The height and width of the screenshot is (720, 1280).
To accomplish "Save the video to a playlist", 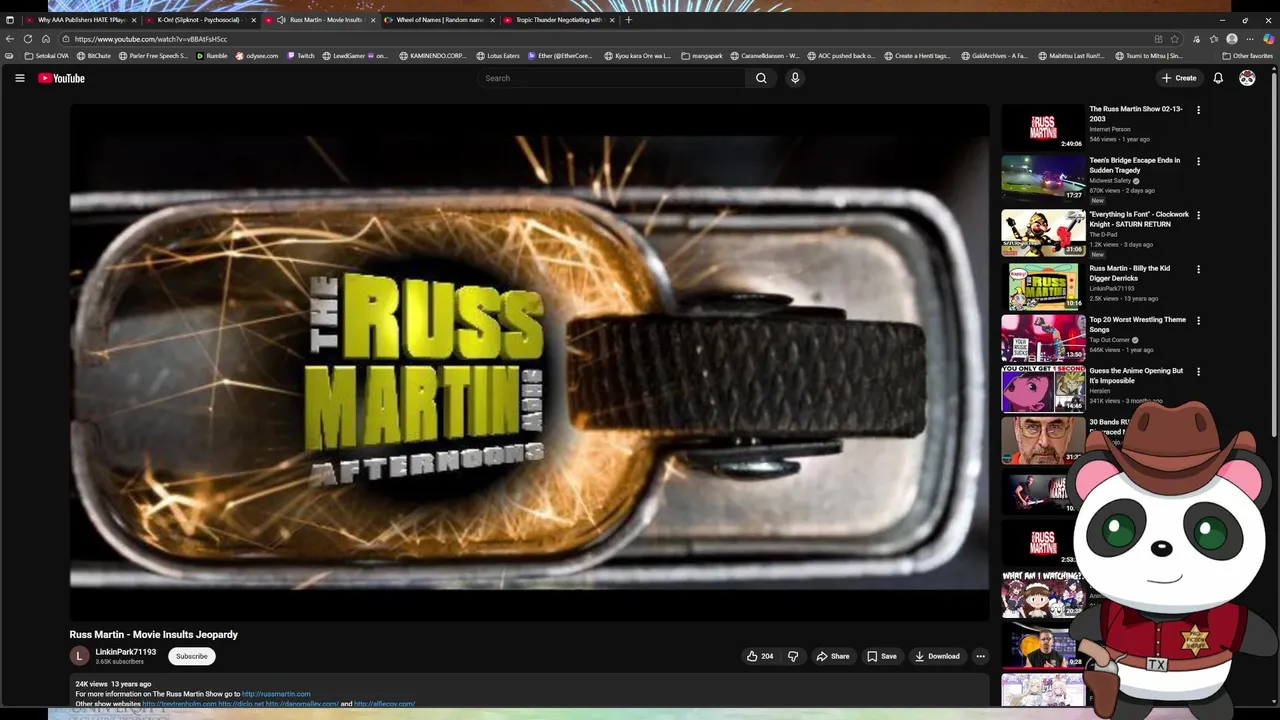I will pos(882,656).
